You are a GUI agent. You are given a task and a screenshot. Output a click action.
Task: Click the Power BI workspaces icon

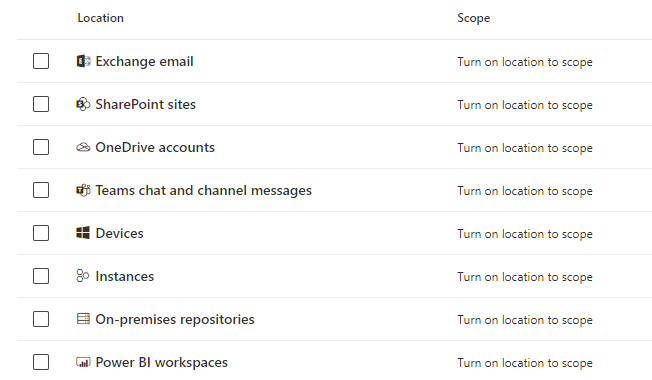point(83,362)
